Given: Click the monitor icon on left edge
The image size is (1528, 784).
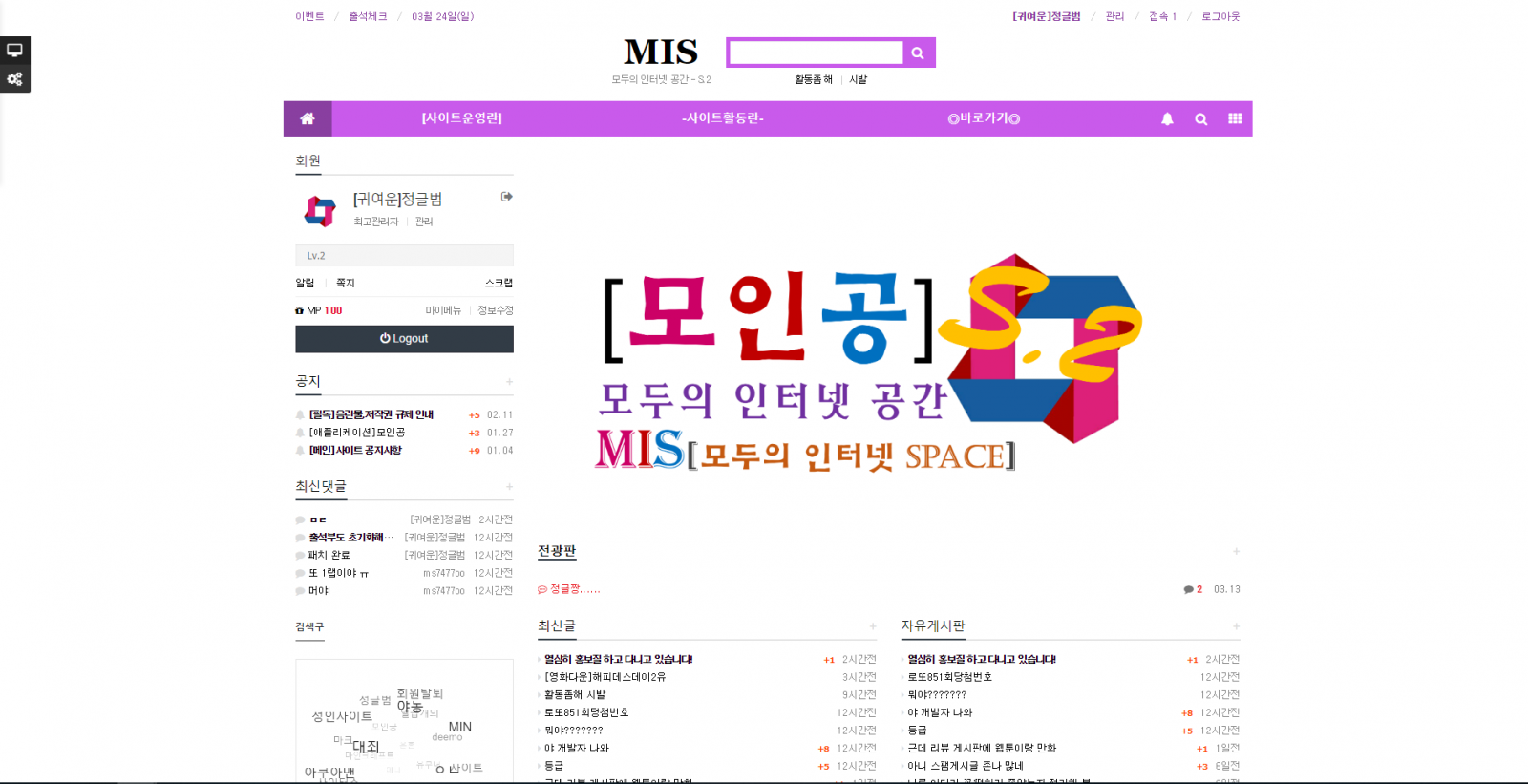Looking at the screenshot, I should pyautogui.click(x=14, y=51).
